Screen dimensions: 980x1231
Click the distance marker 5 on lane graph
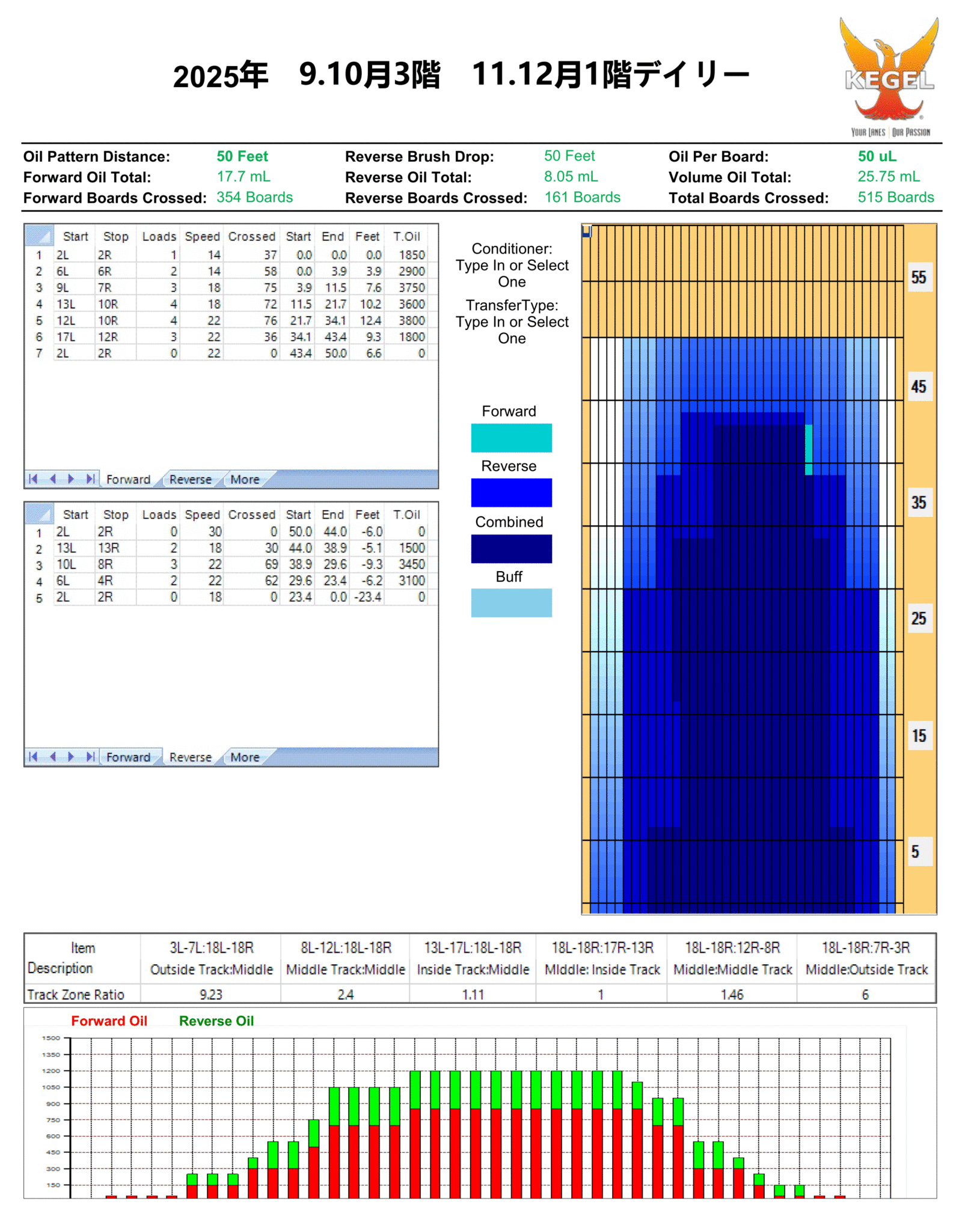[919, 852]
